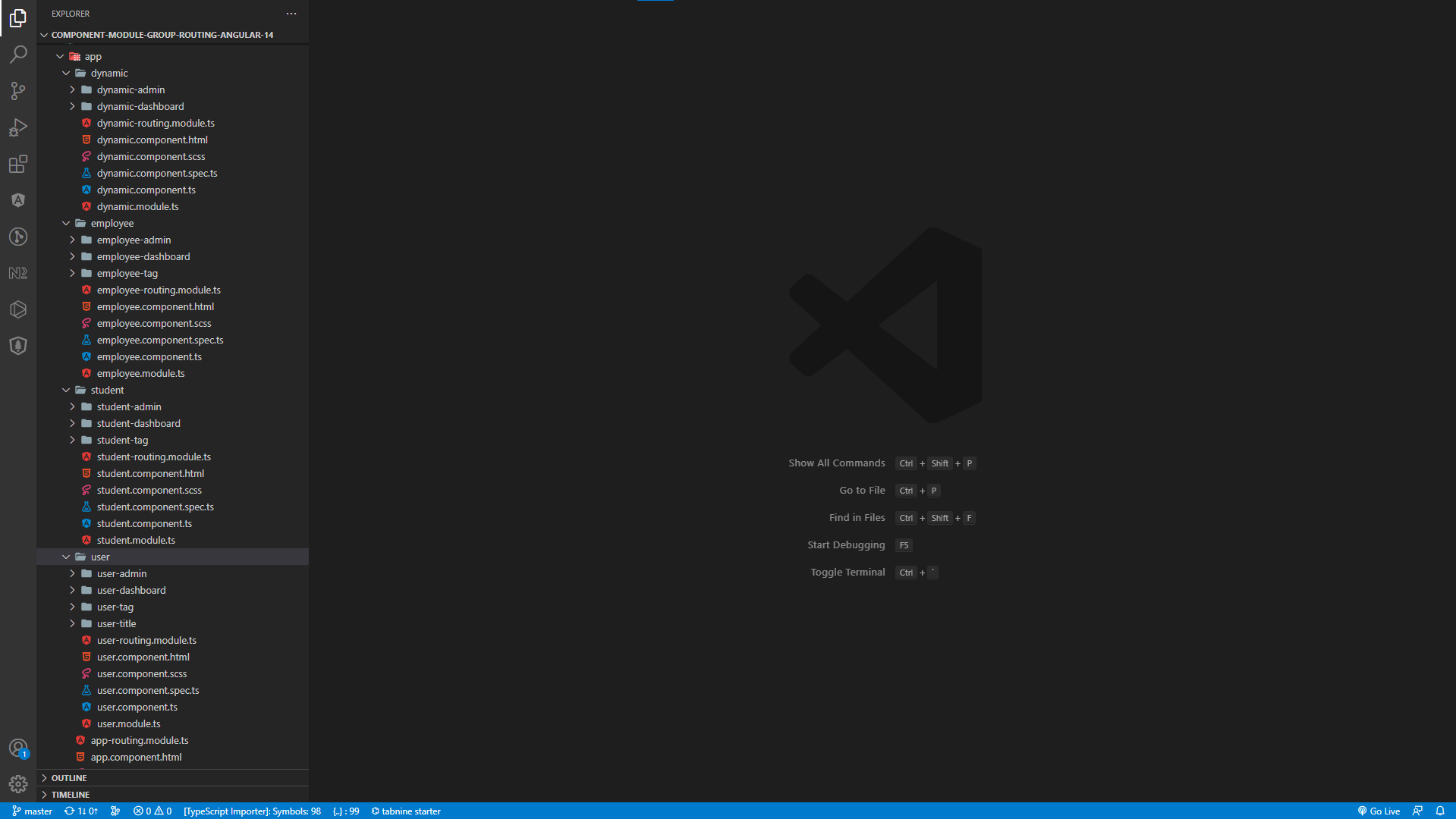Open the Manage menu via gear icon

(18, 783)
